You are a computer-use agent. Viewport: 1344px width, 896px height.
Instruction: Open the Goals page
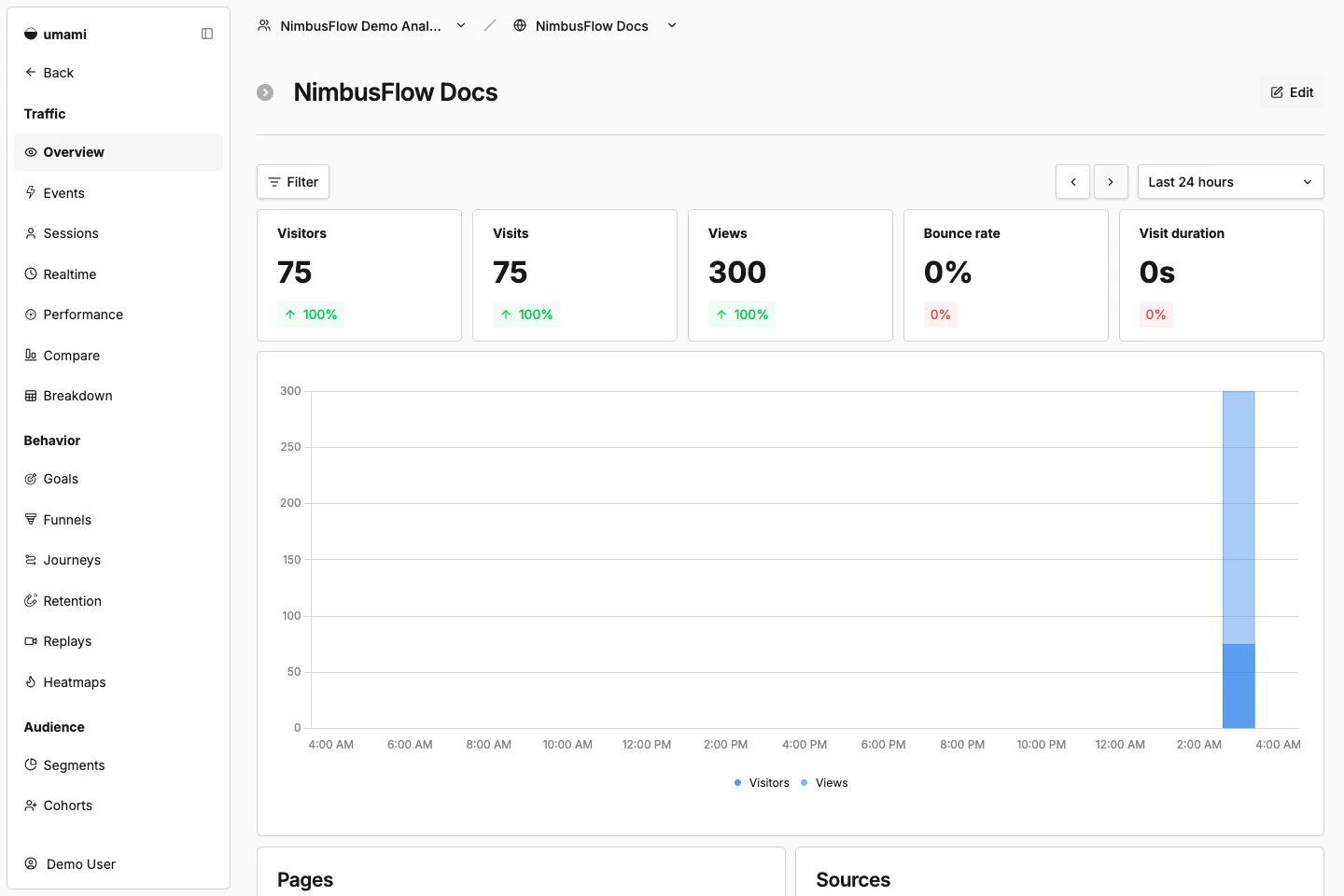click(x=119, y=479)
